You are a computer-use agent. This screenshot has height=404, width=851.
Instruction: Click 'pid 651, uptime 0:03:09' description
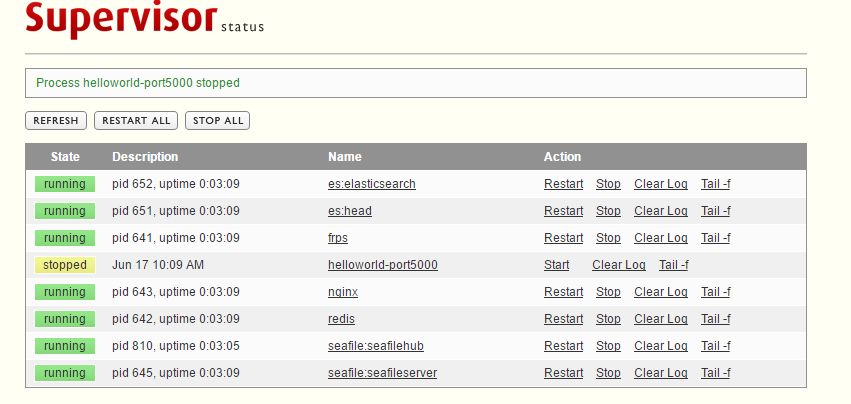[x=176, y=211]
